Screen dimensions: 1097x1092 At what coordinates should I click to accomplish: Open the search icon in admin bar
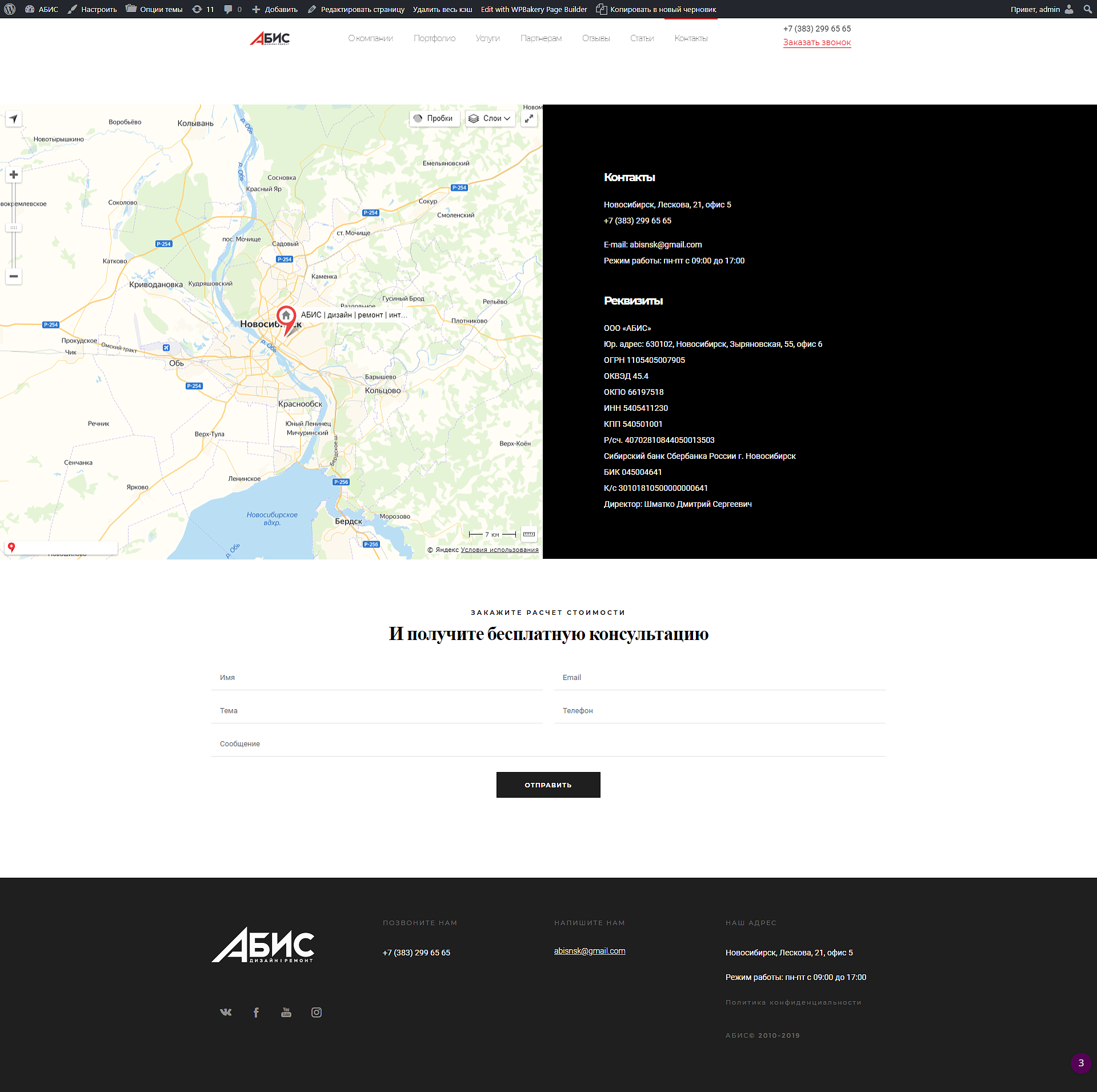1087,9
